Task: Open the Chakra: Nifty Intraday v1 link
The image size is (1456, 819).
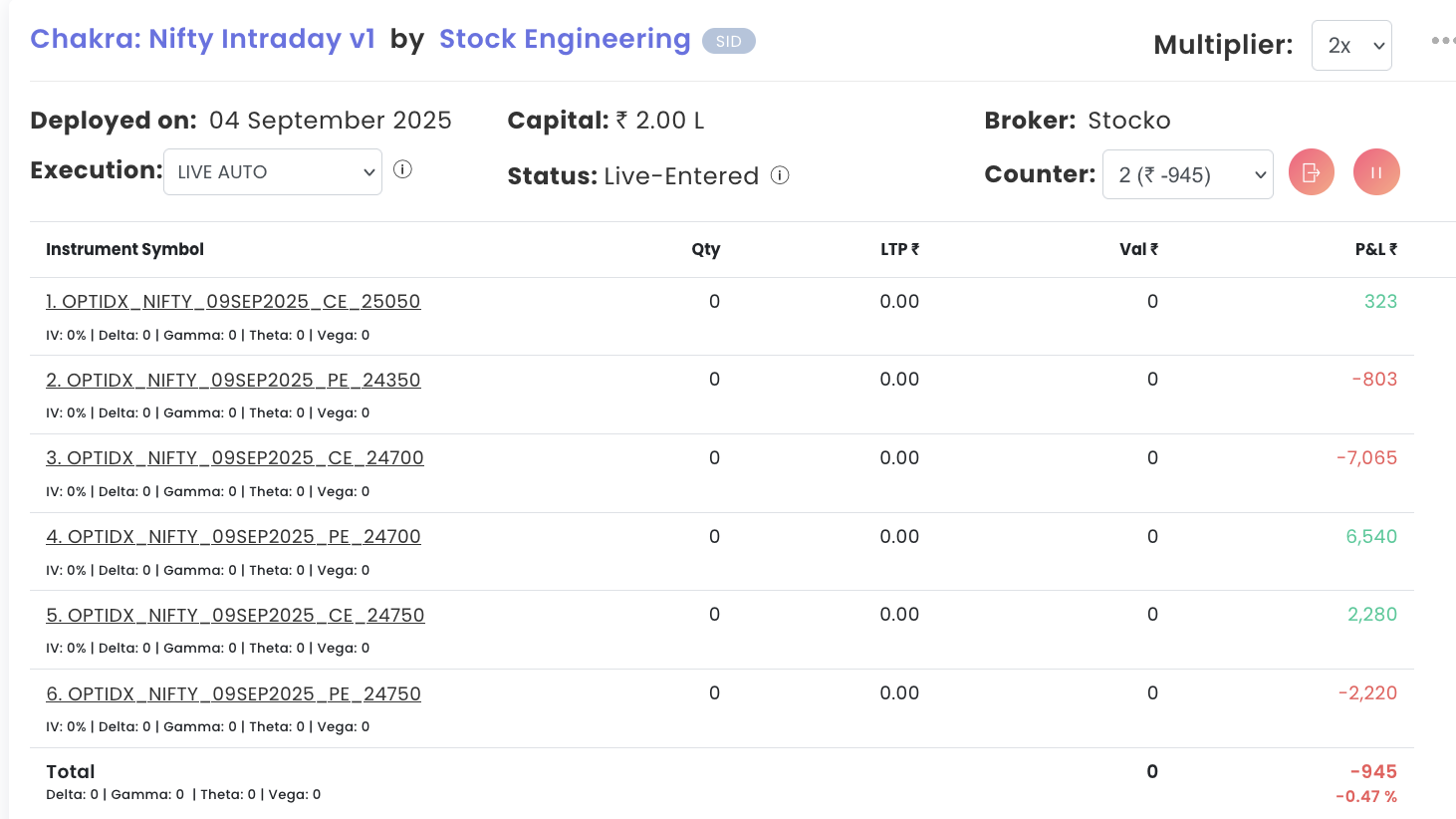Action: click(202, 39)
